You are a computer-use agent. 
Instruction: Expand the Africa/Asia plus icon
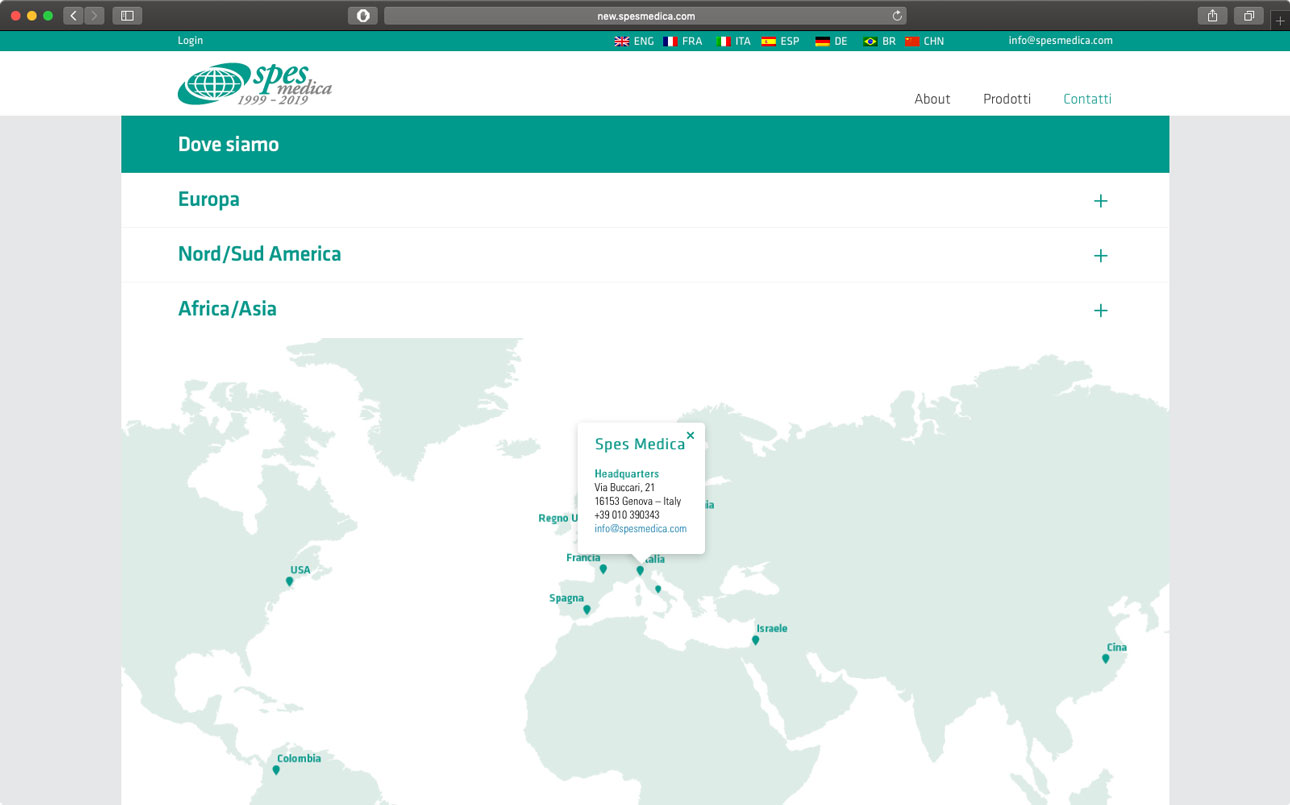[1100, 311]
